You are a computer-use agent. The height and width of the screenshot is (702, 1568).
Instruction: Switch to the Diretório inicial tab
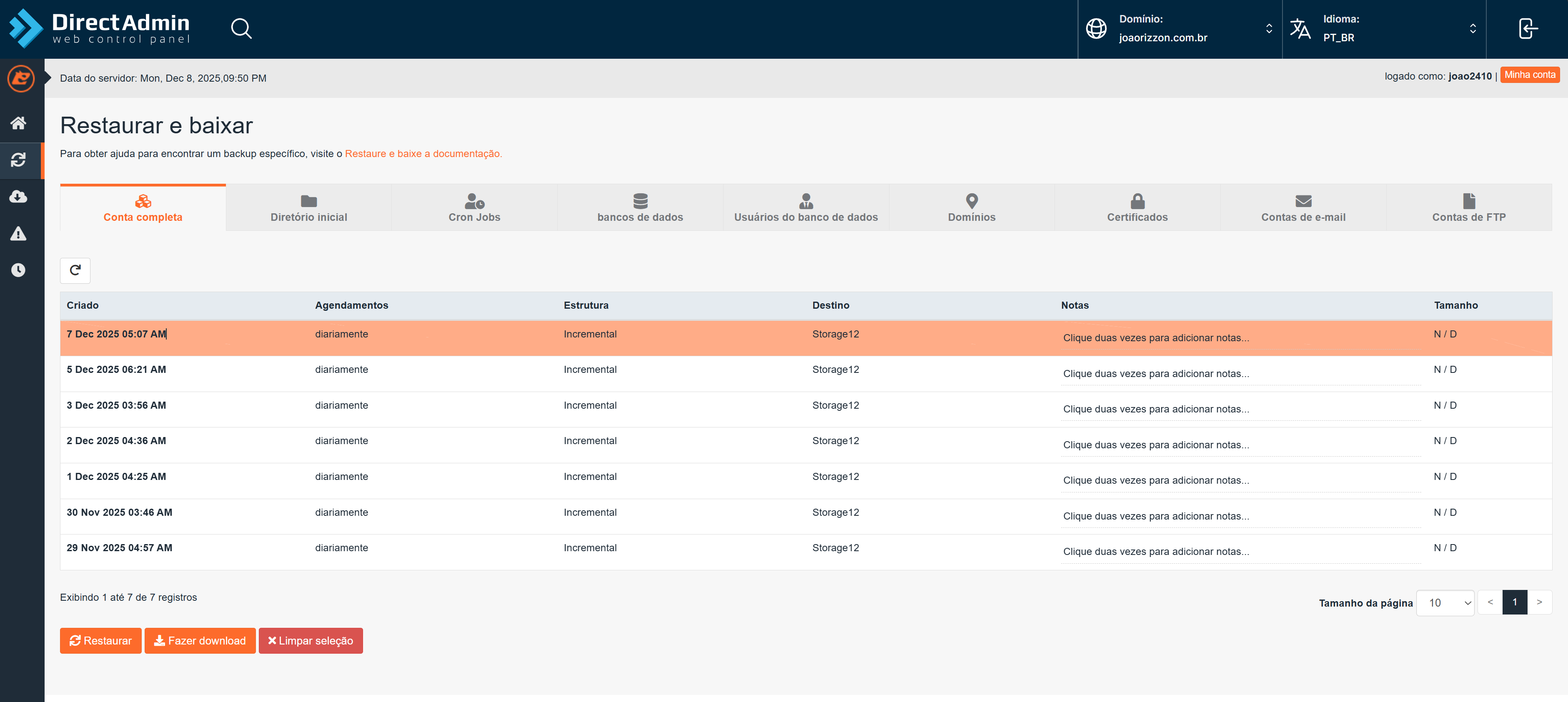(308, 208)
